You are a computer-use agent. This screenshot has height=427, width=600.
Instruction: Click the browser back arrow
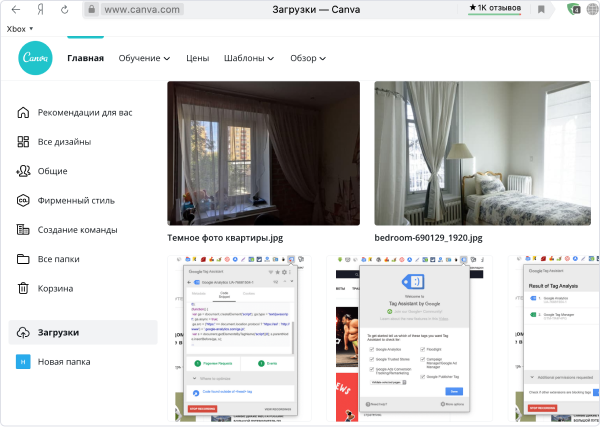click(x=16, y=9)
